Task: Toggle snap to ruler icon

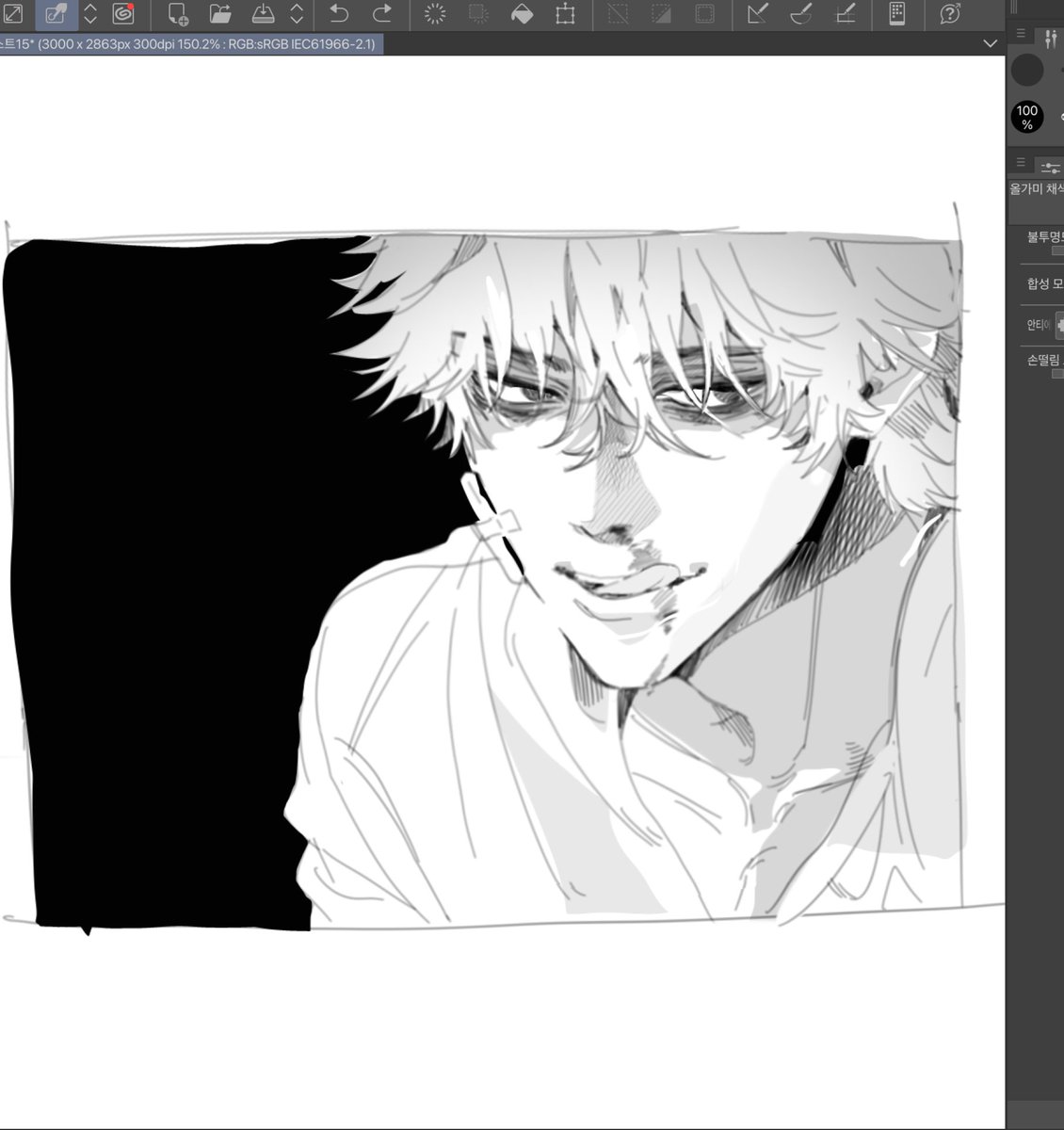Action: click(x=757, y=14)
